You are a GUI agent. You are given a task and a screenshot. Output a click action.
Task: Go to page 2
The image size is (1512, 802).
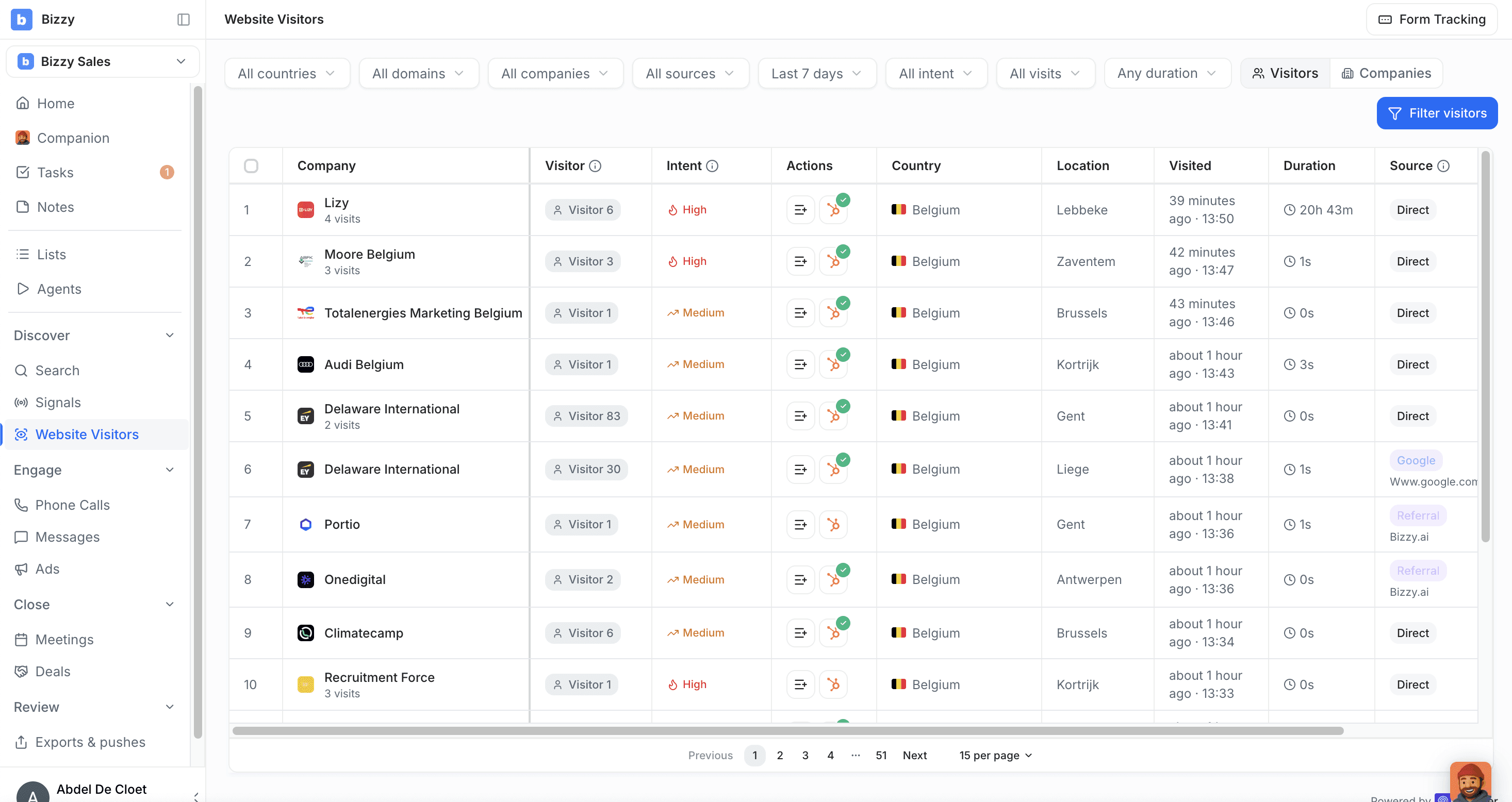[x=780, y=756]
